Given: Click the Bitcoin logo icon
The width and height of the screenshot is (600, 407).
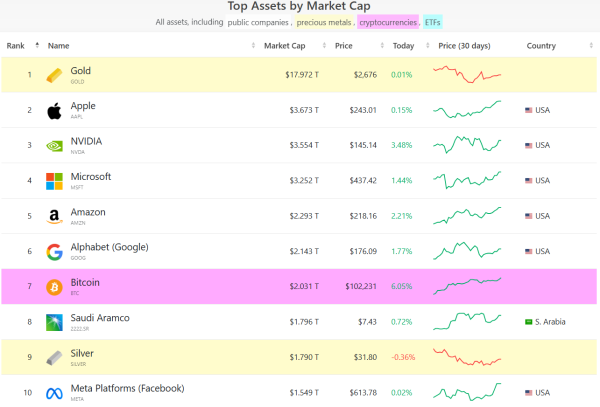Looking at the screenshot, I should tap(54, 287).
